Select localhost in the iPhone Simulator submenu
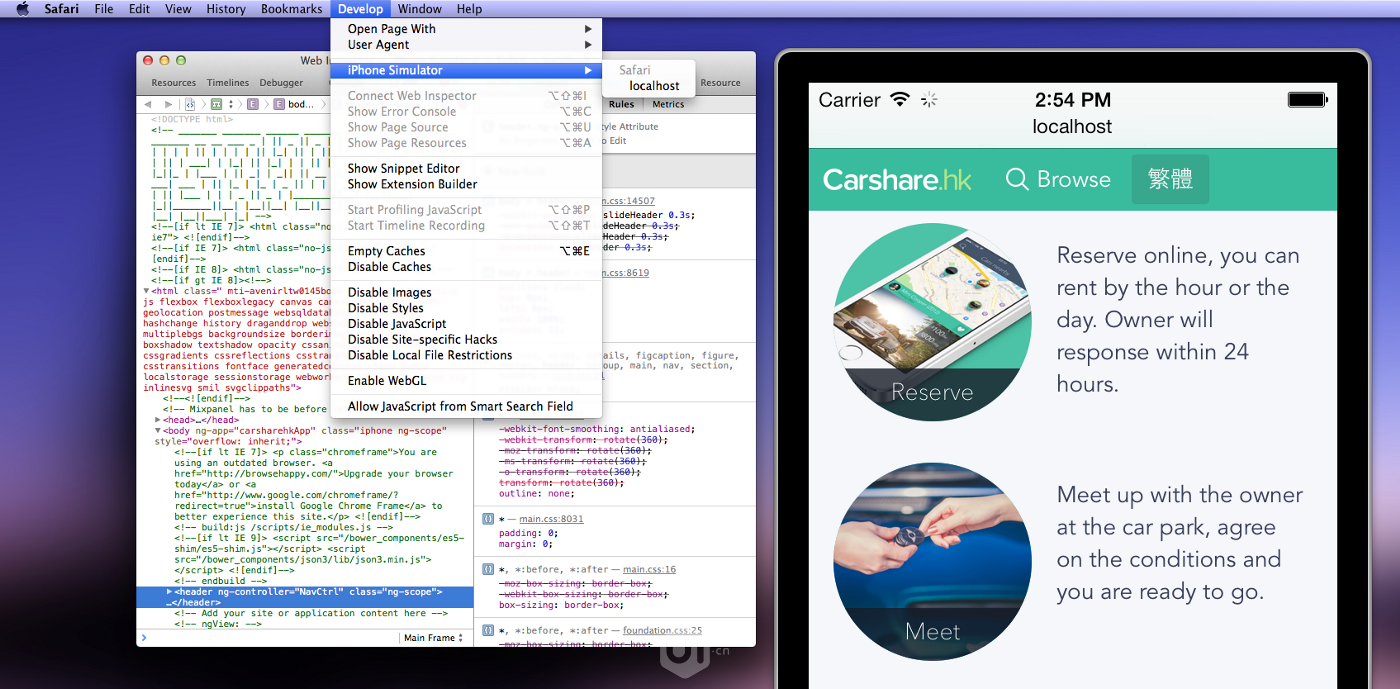Screen dimensions: 1400x689 654,86
